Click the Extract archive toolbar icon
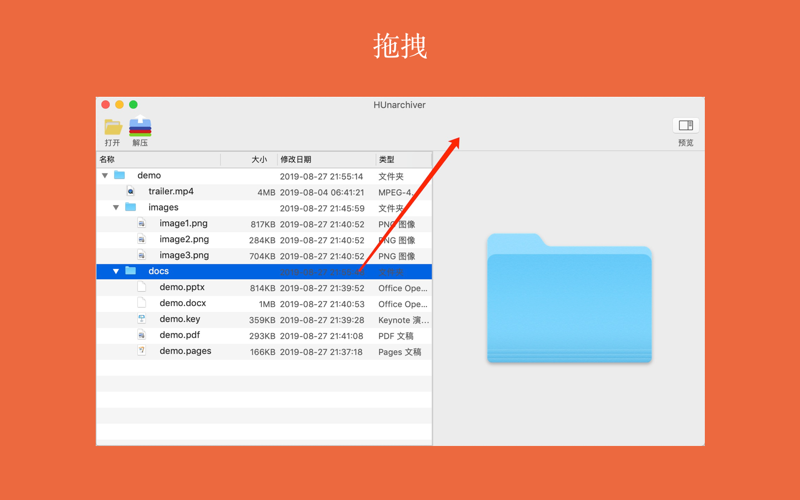 click(x=140, y=127)
